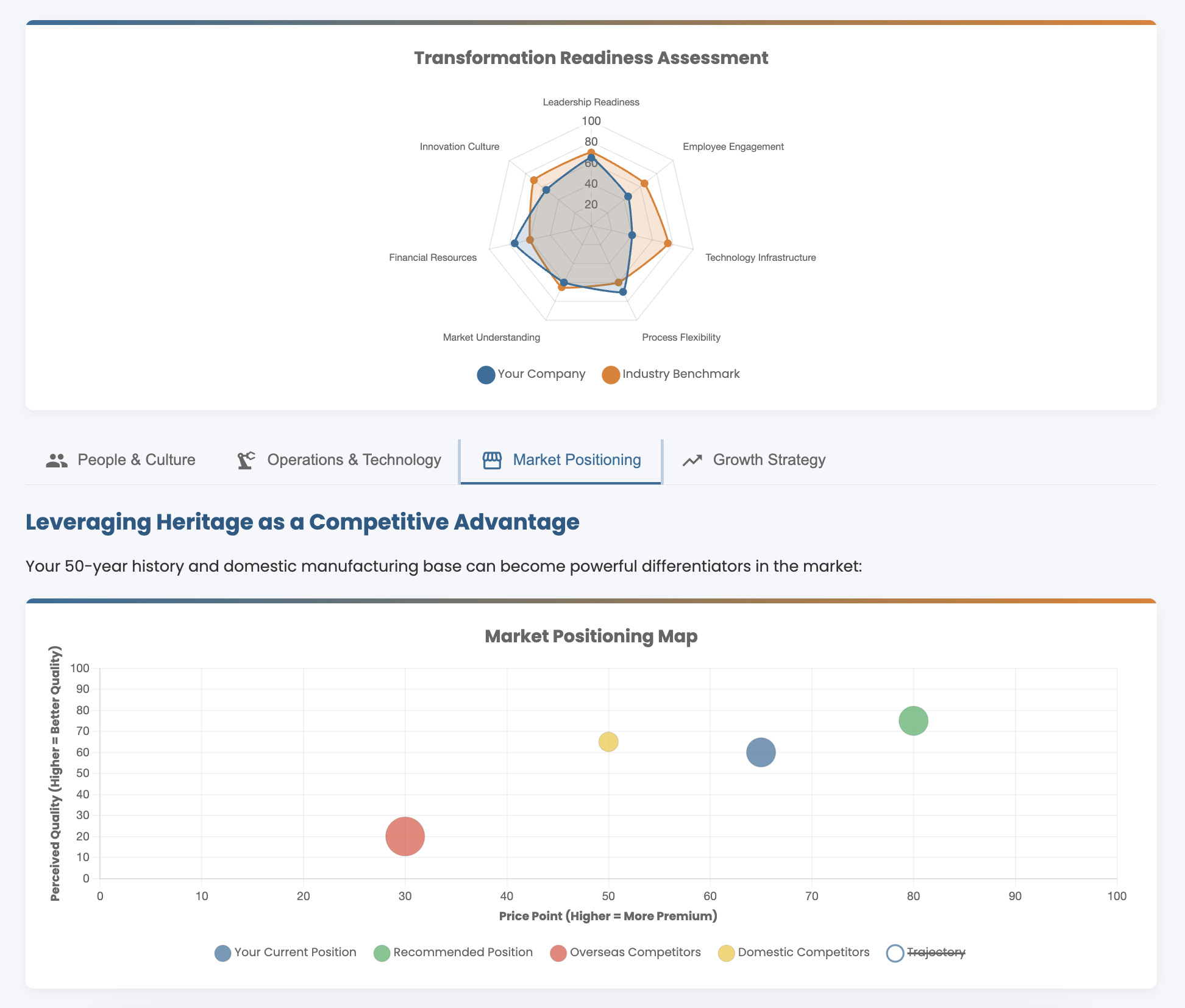Click the Operations & Technology robot arm icon
This screenshot has width=1185, height=1008.
[246, 461]
